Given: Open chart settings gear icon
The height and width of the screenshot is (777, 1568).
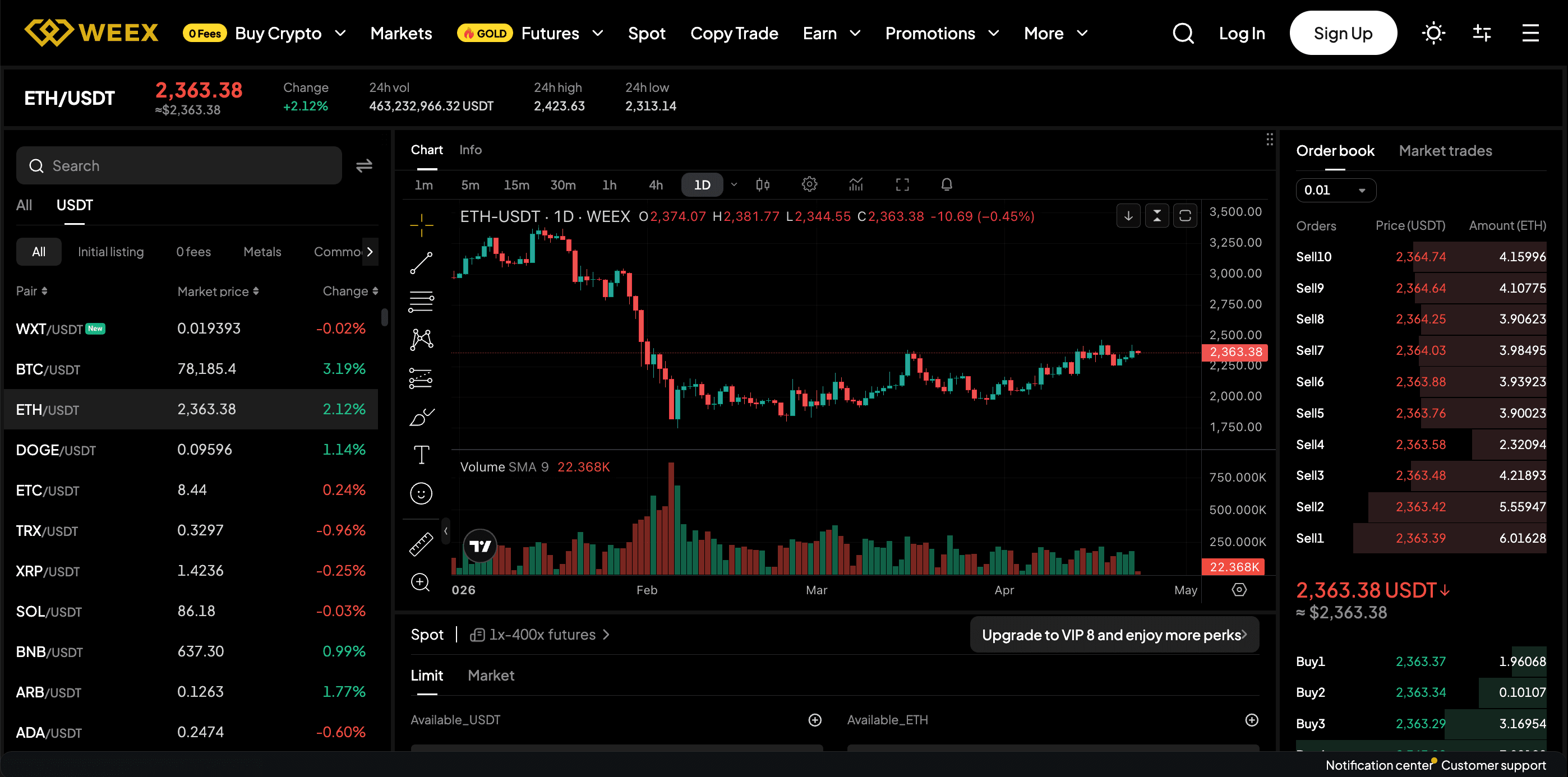Looking at the screenshot, I should tap(809, 184).
